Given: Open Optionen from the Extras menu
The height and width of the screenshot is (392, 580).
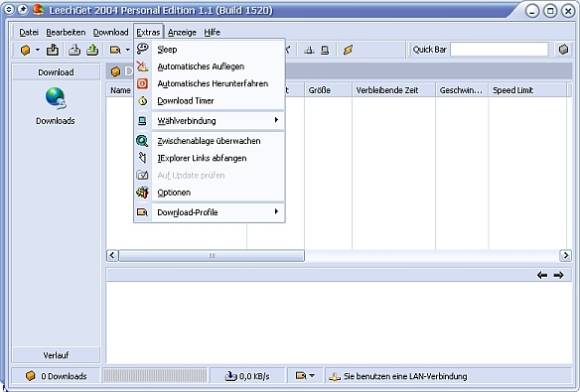Looking at the screenshot, I should click(209, 192).
